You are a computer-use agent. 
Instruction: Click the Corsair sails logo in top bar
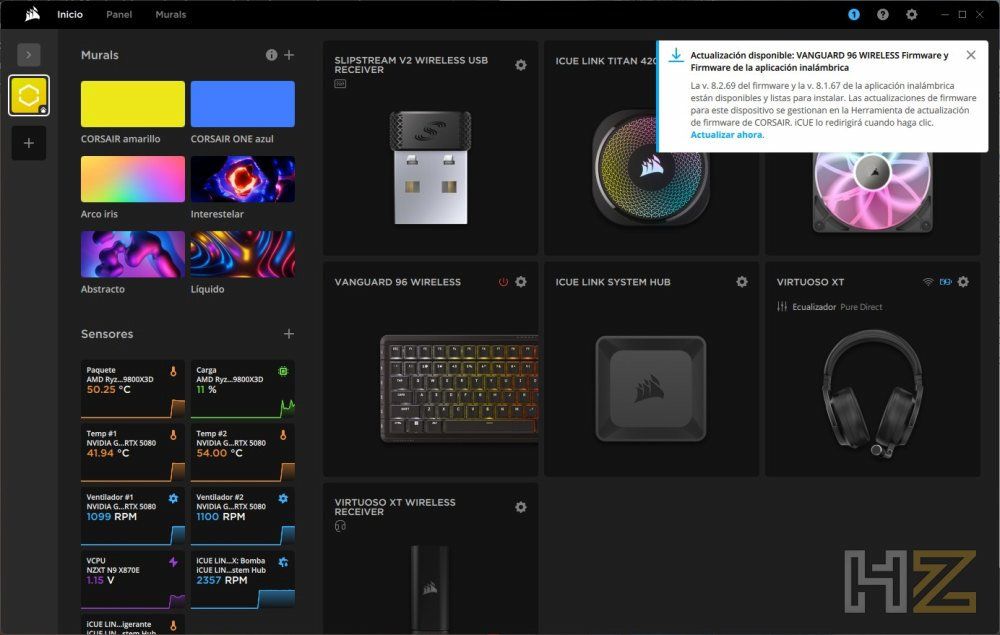[x=32, y=14]
